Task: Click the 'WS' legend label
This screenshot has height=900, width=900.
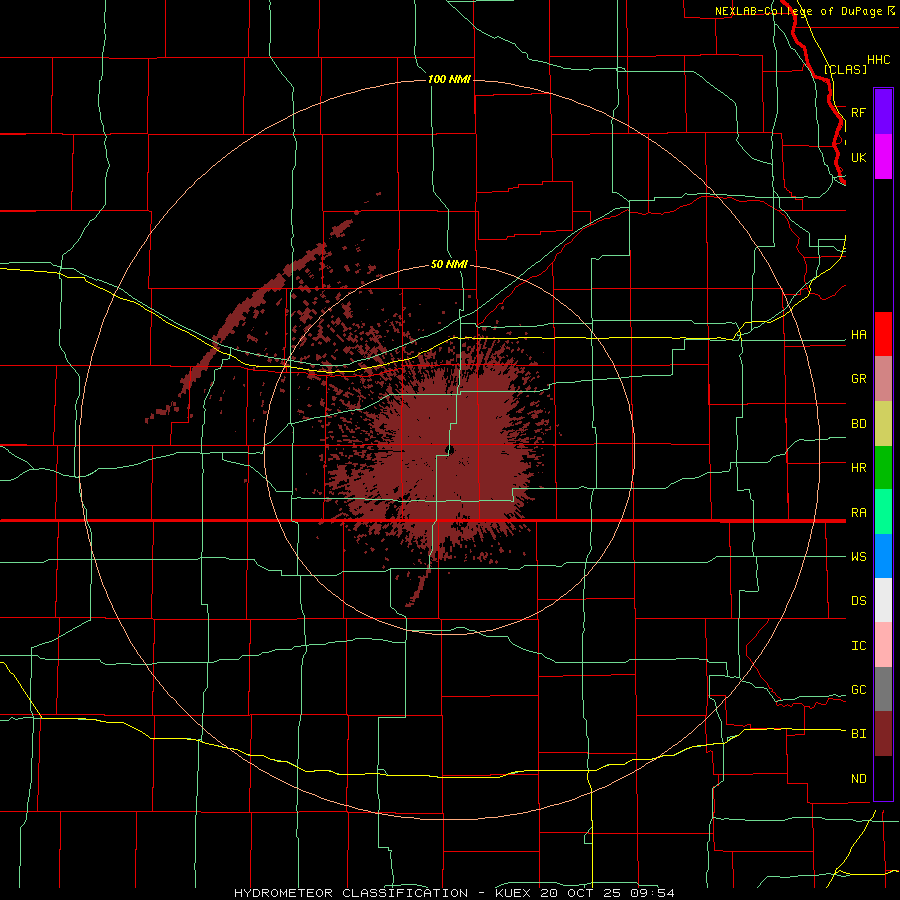Action: (x=858, y=557)
